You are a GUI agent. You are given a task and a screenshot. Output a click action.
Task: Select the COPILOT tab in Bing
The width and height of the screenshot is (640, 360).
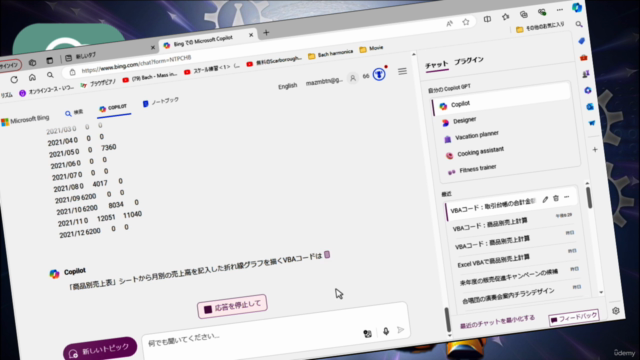point(113,108)
